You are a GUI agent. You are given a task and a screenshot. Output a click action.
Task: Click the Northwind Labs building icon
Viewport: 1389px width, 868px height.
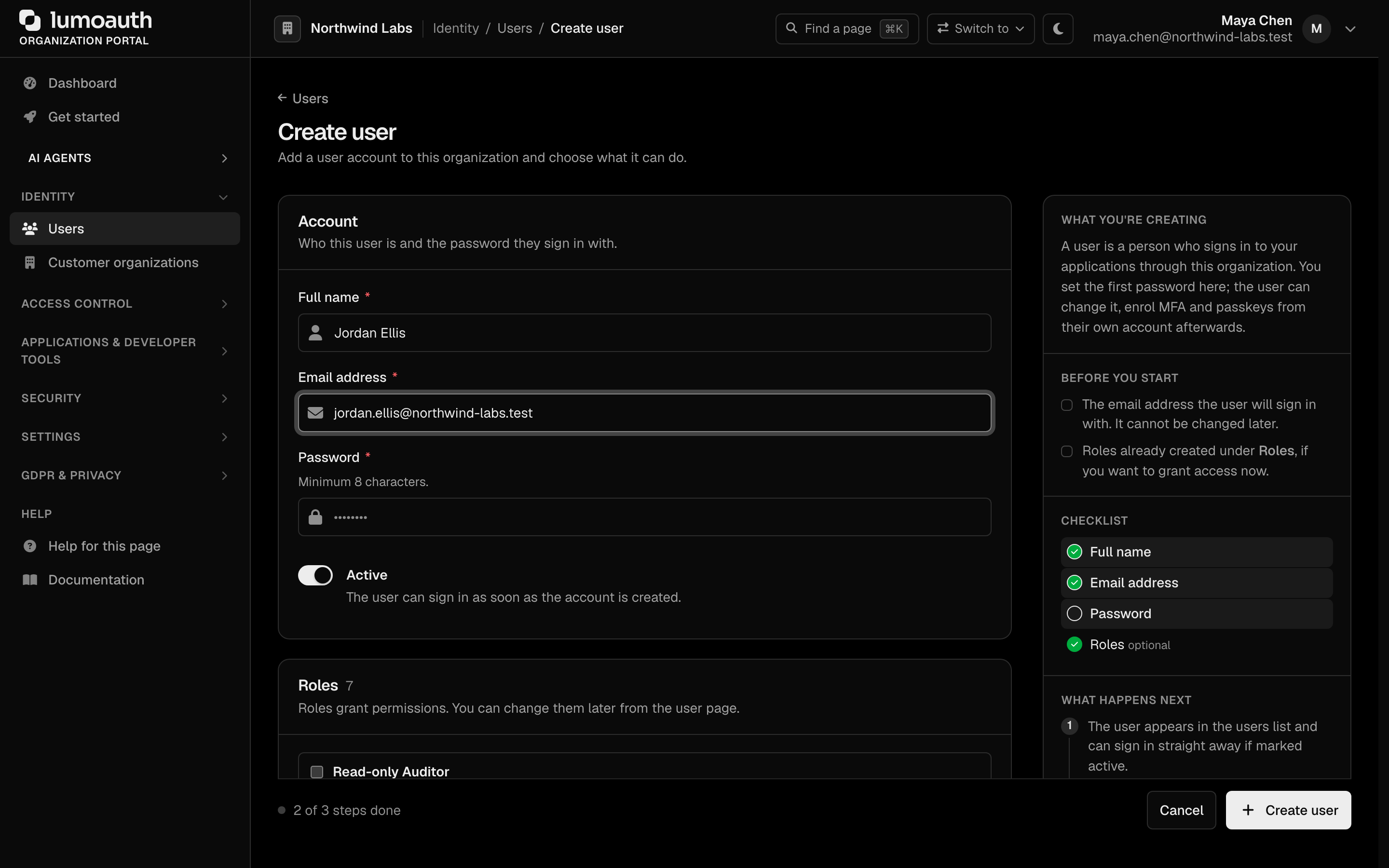point(287,28)
